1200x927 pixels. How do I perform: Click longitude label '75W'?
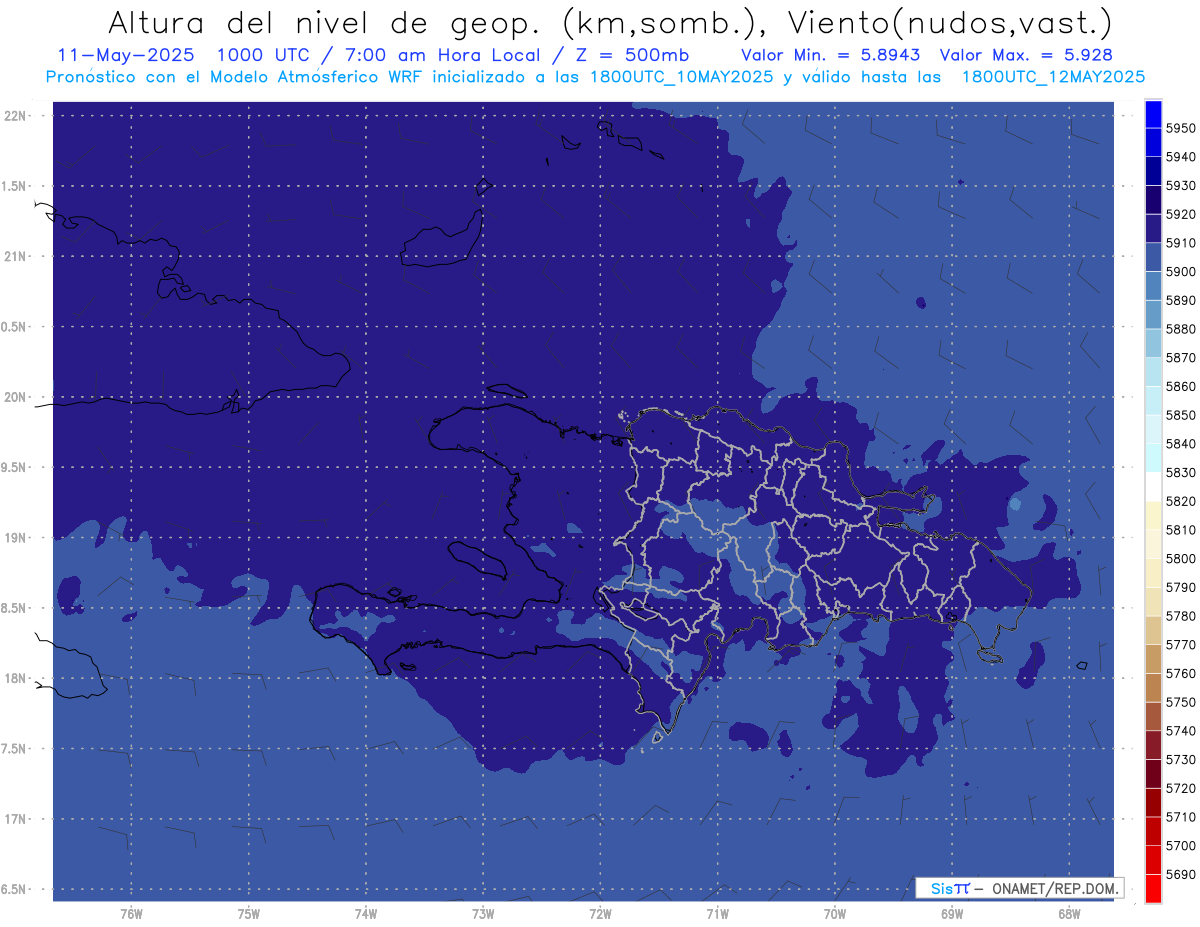(x=249, y=913)
